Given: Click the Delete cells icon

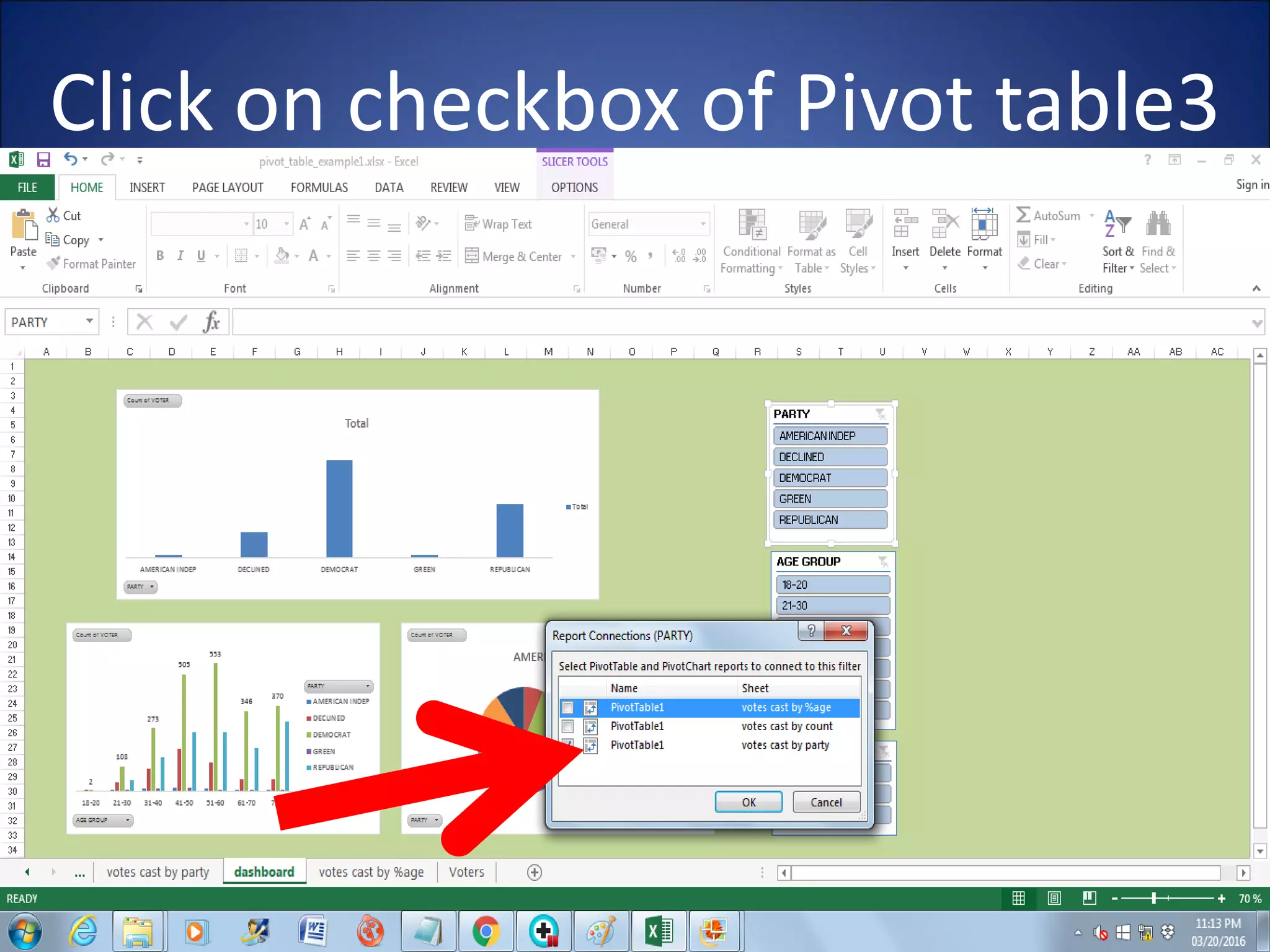Looking at the screenshot, I should (945, 224).
